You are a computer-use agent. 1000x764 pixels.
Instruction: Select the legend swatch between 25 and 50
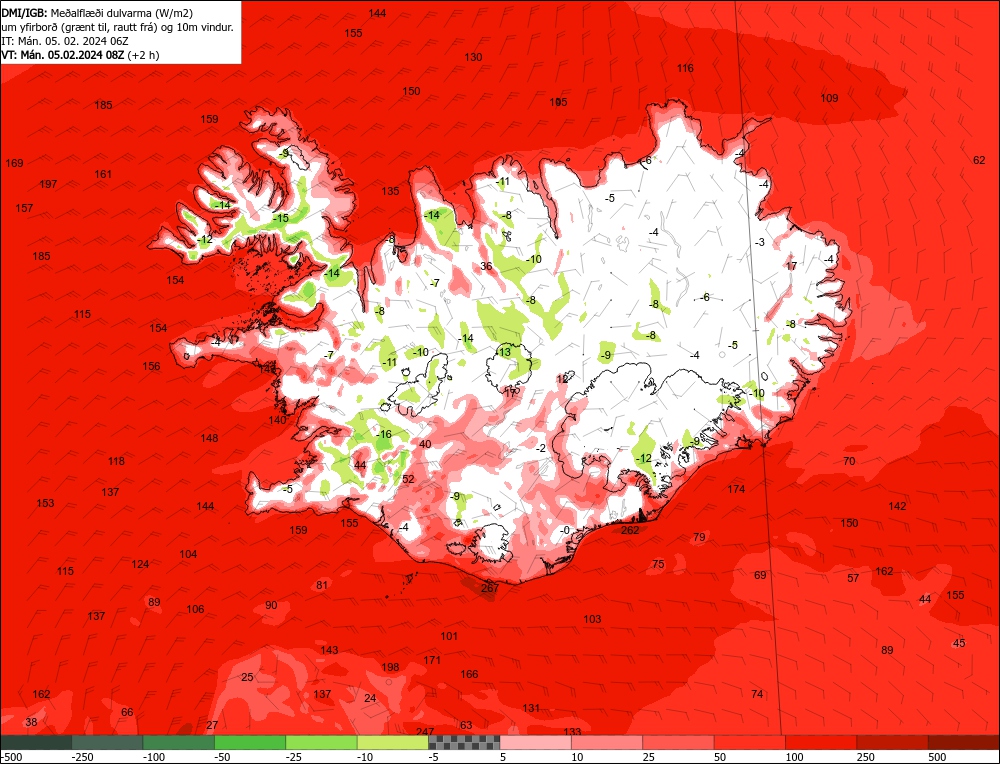(x=679, y=742)
